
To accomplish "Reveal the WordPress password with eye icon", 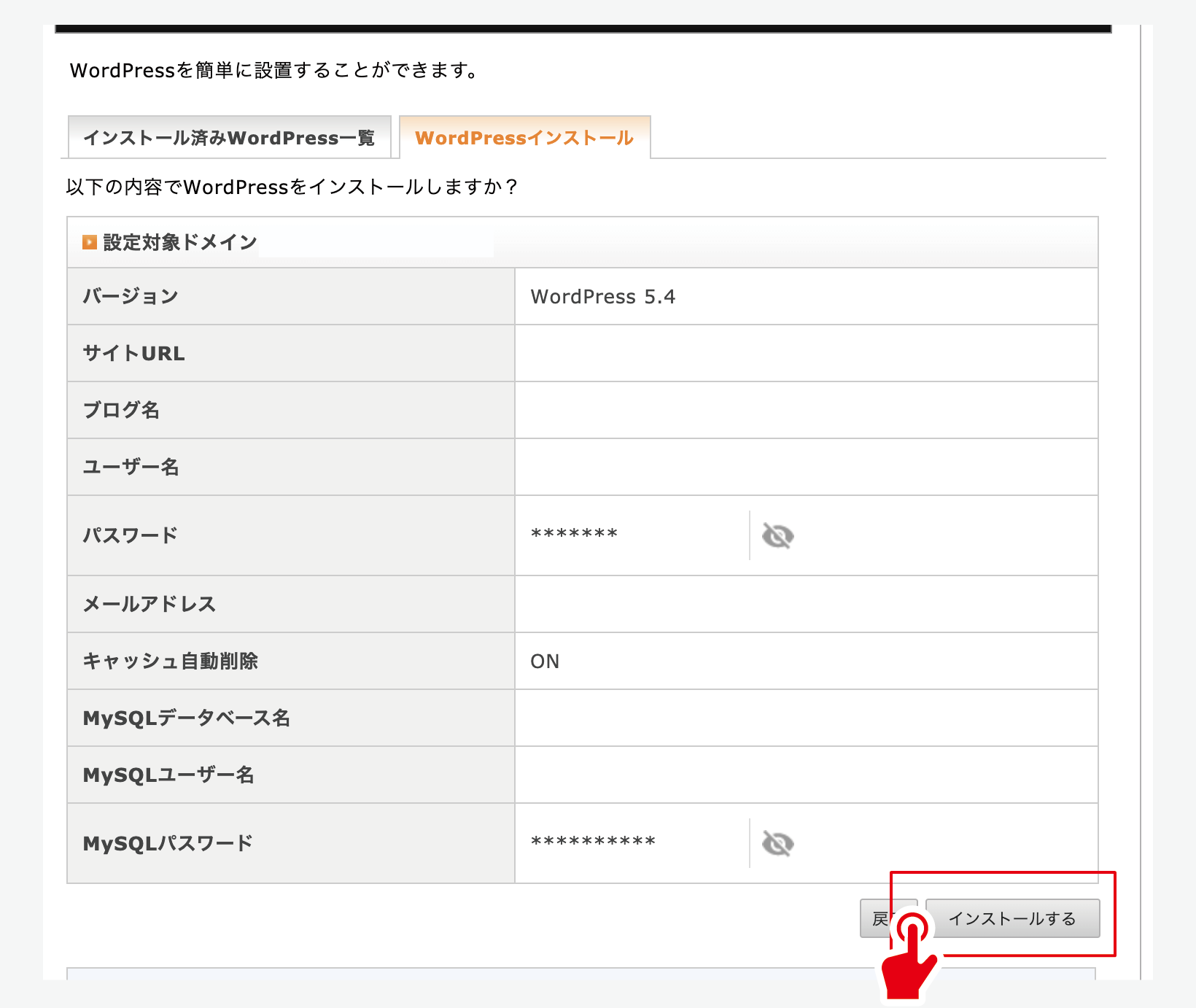I will 777,536.
